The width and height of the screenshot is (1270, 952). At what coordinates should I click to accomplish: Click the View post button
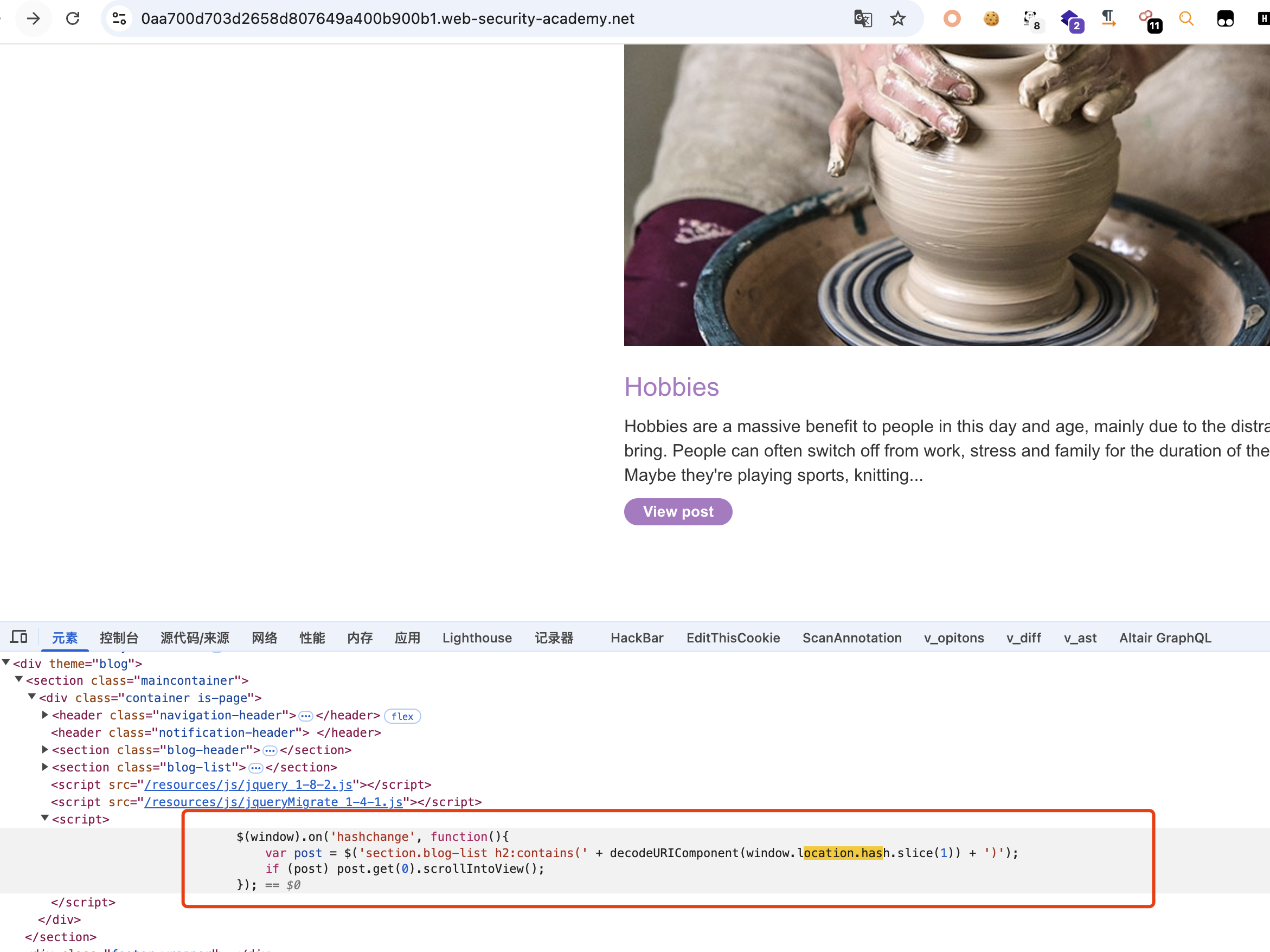tap(677, 511)
